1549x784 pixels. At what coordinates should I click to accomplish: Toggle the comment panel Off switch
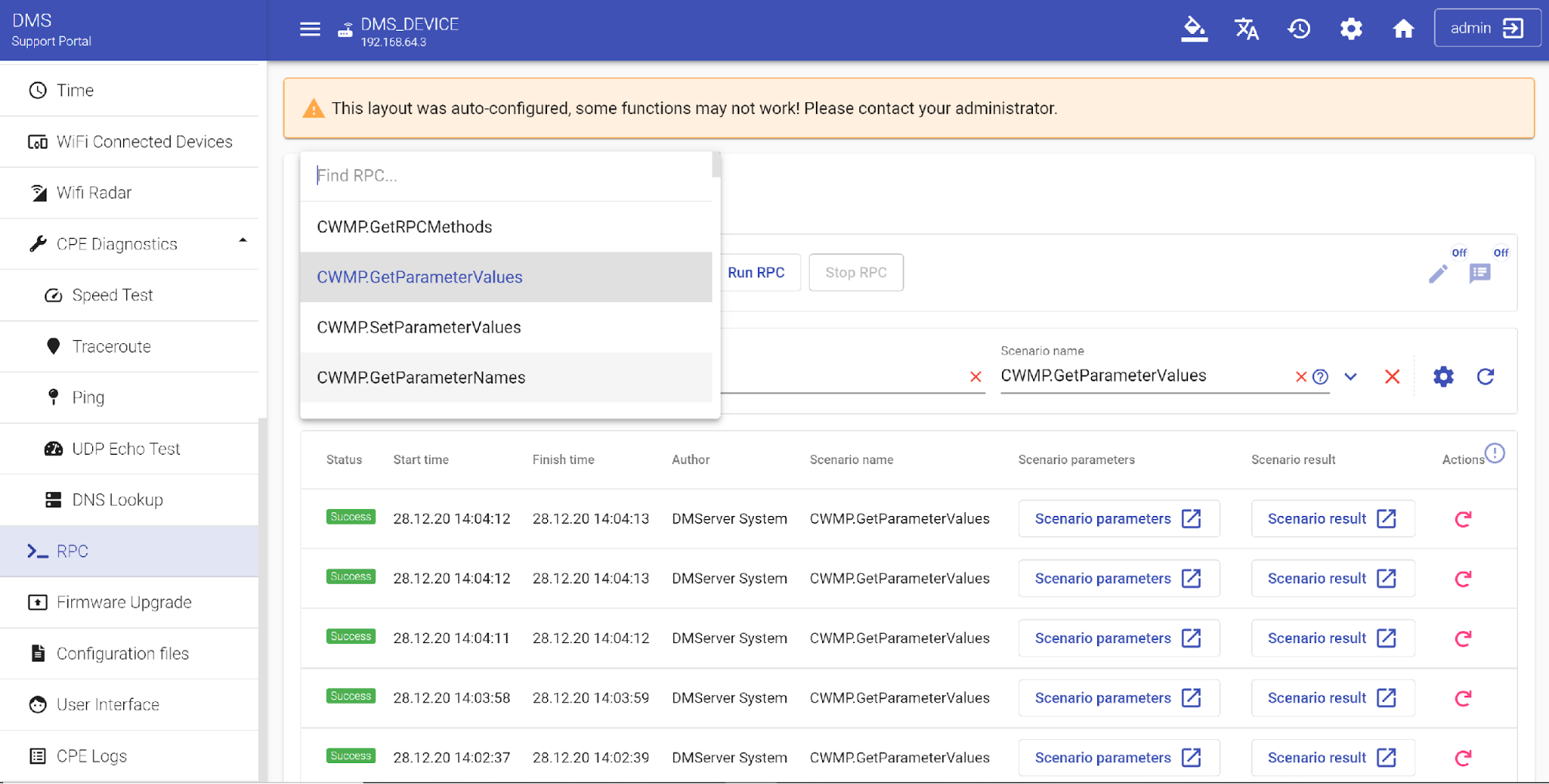click(x=1480, y=273)
